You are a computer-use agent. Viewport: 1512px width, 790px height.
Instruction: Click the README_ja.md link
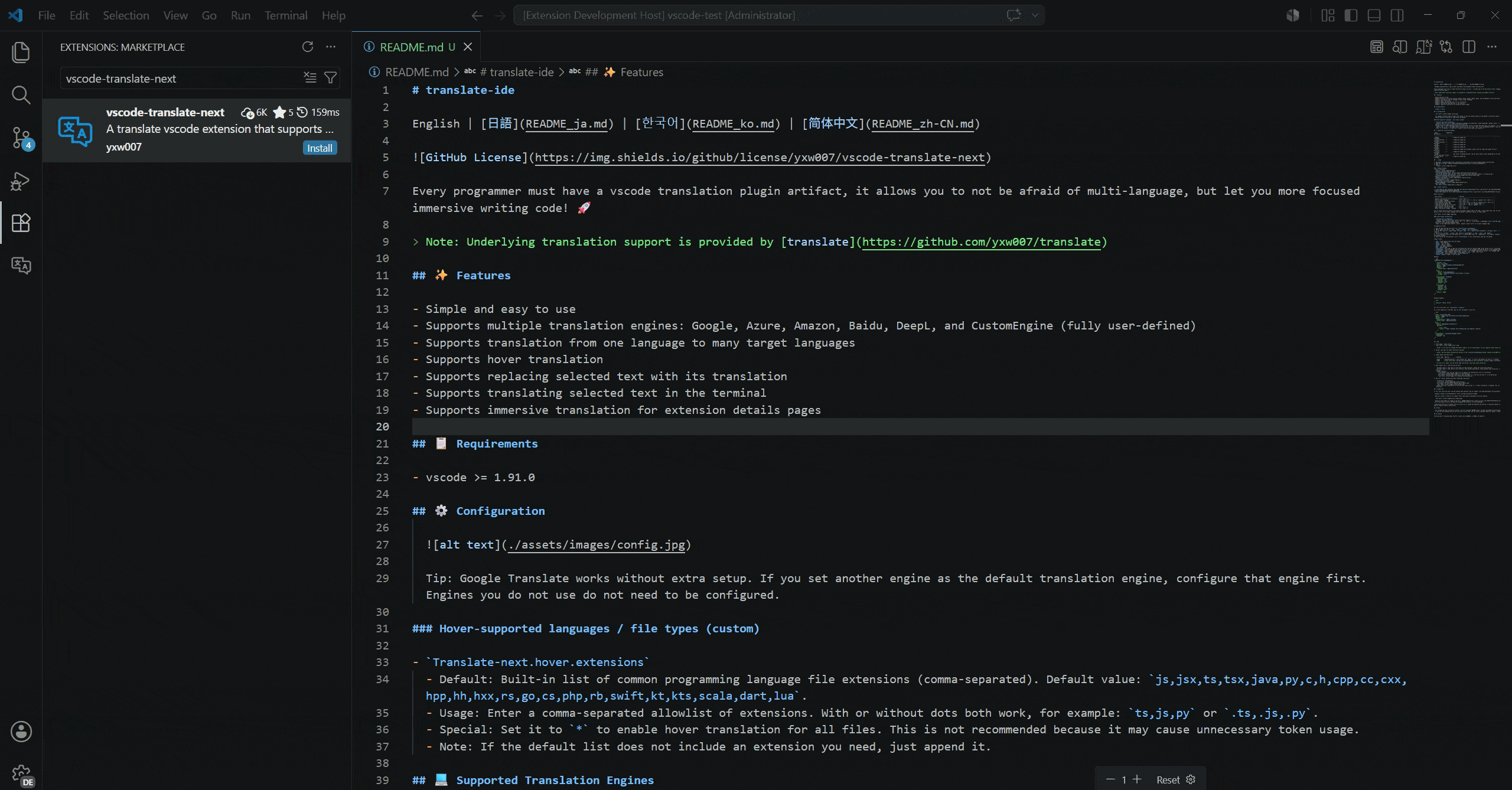click(x=566, y=124)
